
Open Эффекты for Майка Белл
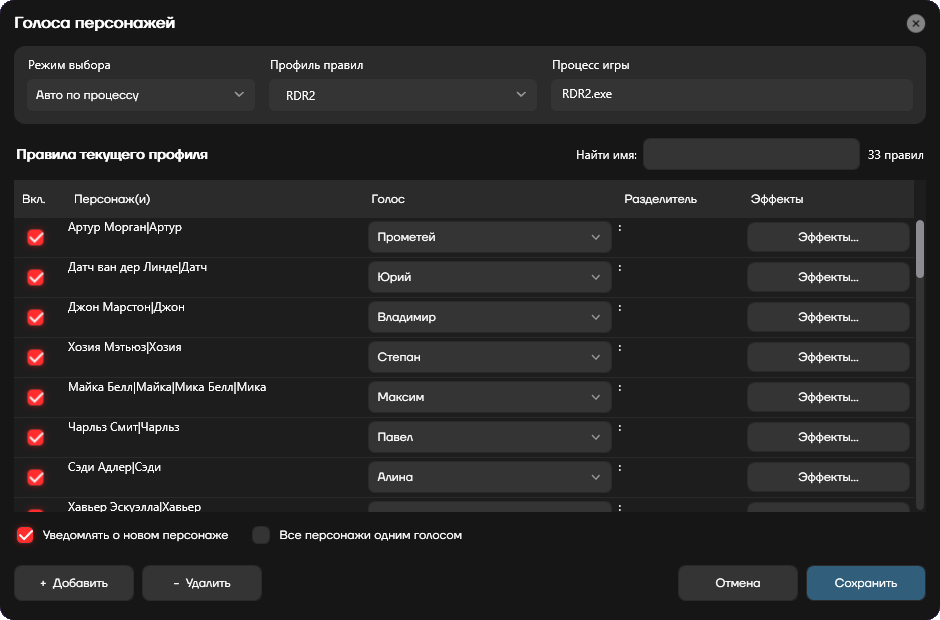[x=828, y=397]
